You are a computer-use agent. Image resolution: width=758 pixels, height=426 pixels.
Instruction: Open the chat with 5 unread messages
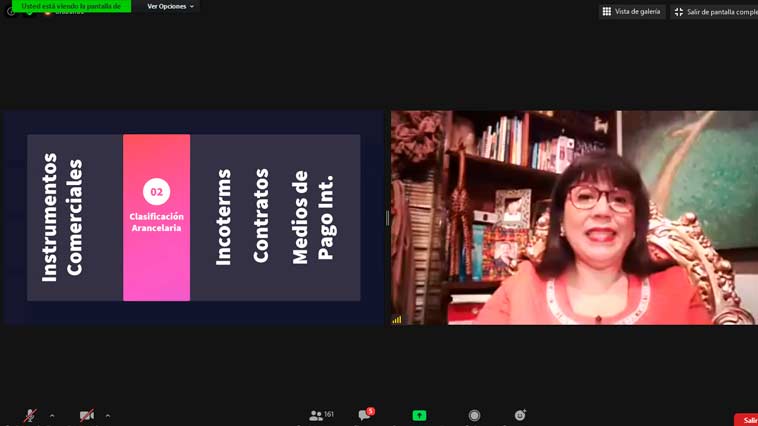tap(366, 414)
